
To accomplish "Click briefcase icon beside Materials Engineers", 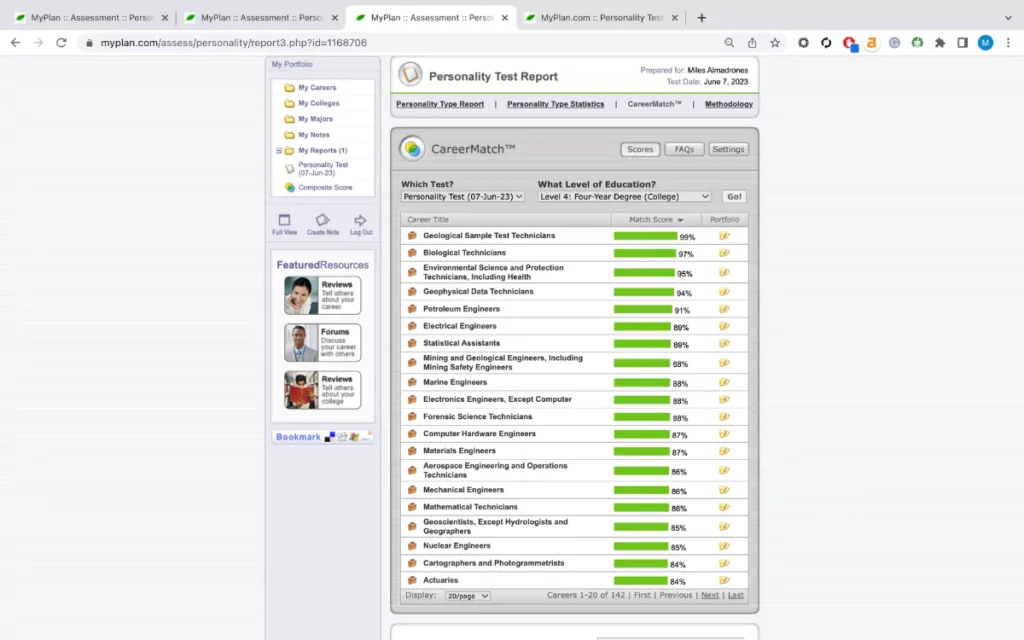I will [412, 451].
